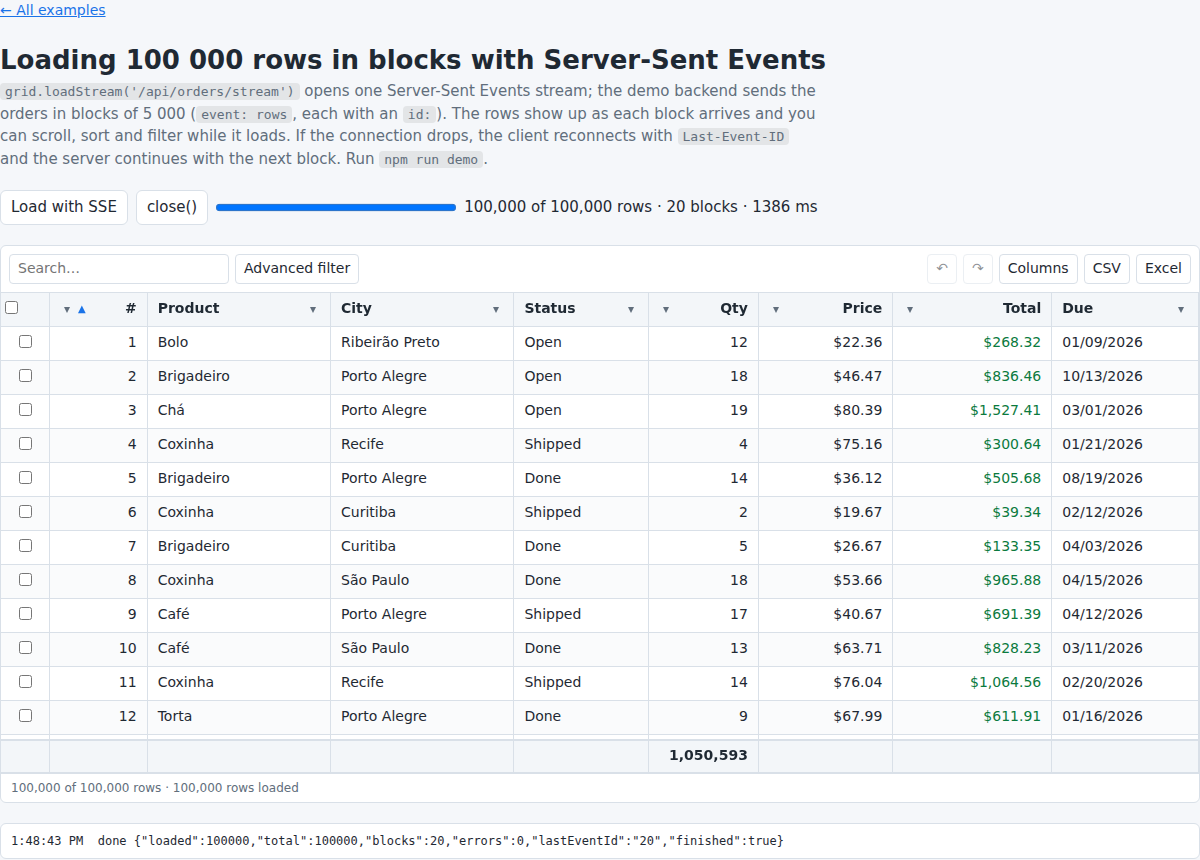This screenshot has width=1200, height=860.
Task: Open the Total column filter dropdown
Action: click(910, 309)
